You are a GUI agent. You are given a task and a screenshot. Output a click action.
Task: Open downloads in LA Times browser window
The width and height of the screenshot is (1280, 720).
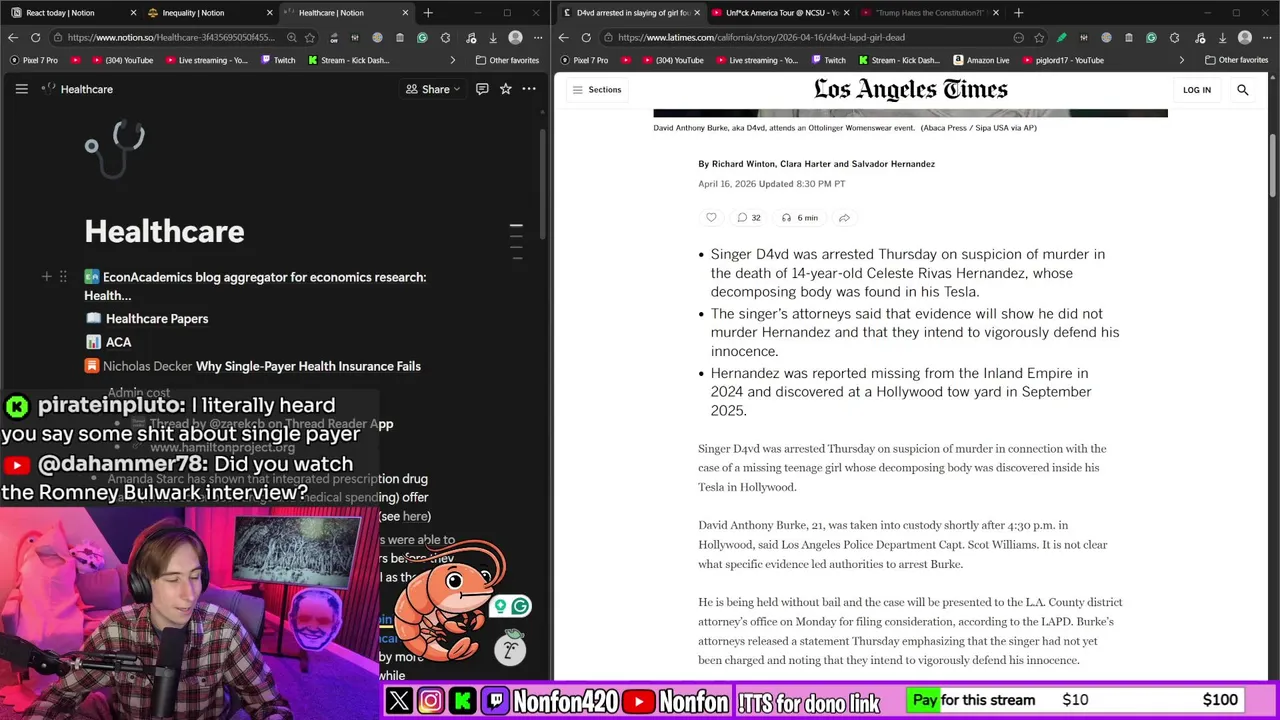coord(1222,37)
